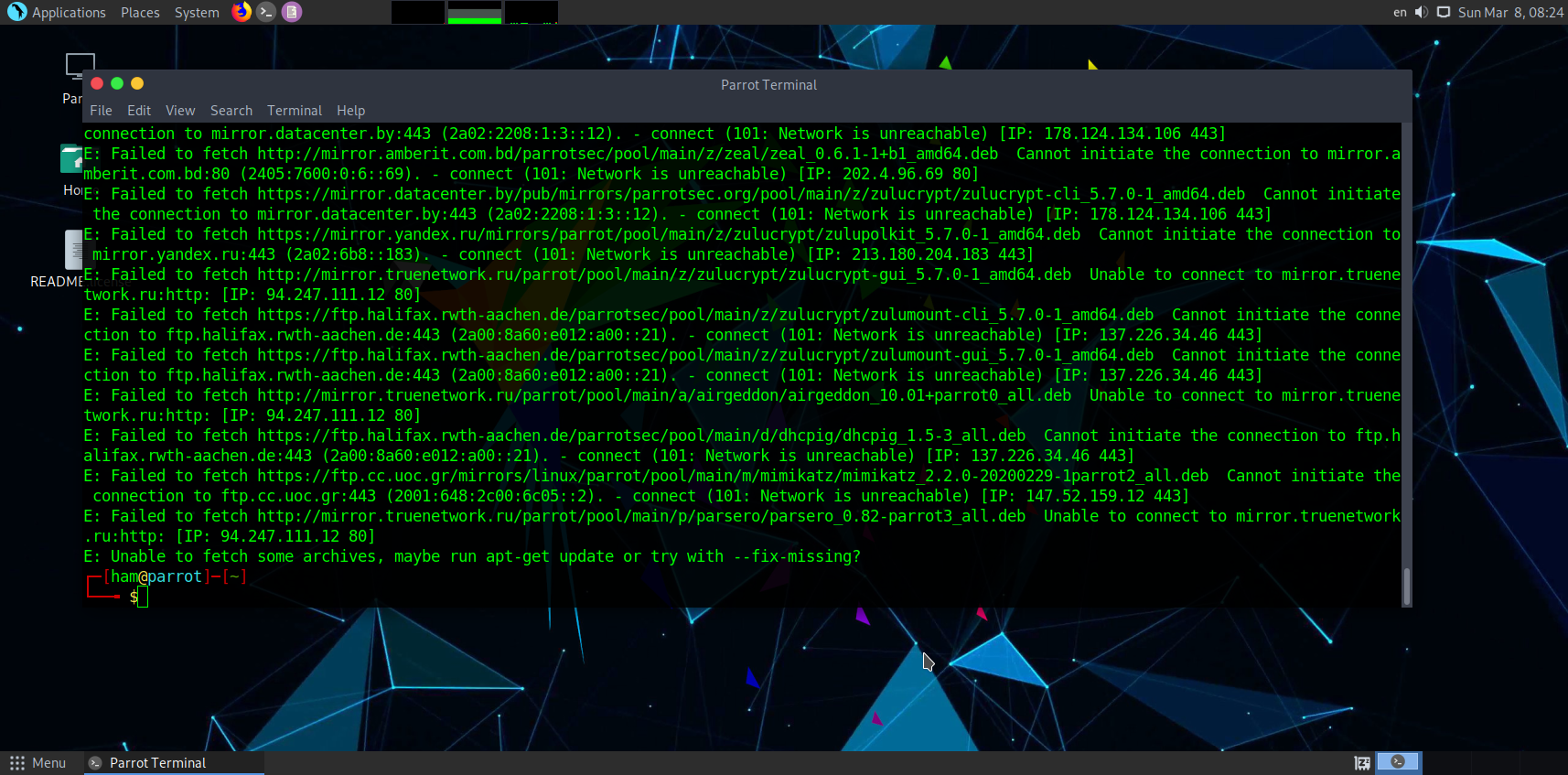Click '[IP: 147.52.159.12 443]' in the output

click(x=1085, y=496)
